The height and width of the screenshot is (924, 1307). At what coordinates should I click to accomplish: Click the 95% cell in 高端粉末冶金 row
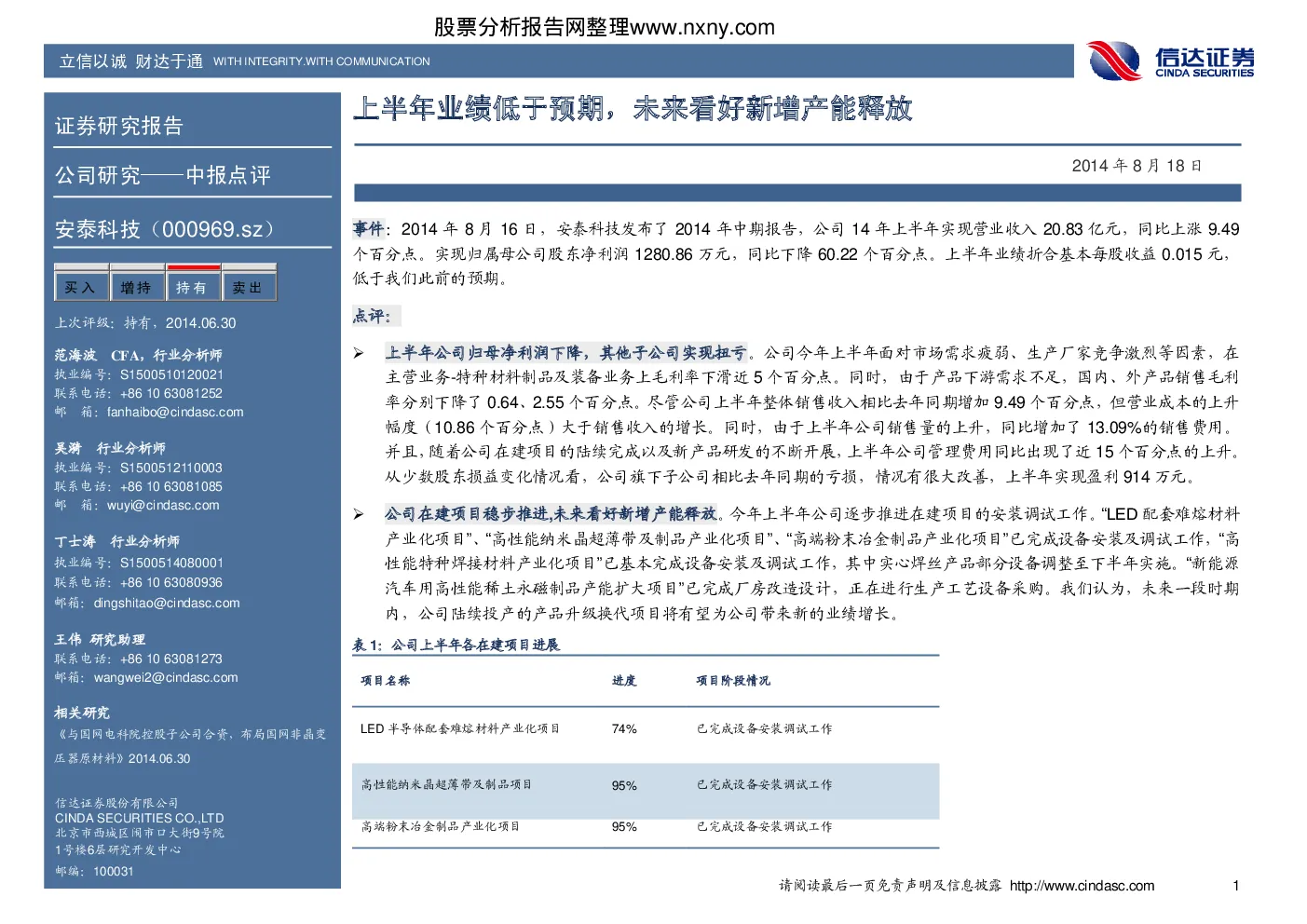[624, 827]
